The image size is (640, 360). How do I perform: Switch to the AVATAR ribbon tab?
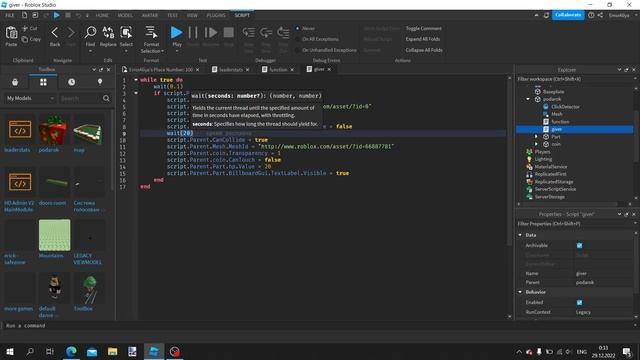pos(150,15)
